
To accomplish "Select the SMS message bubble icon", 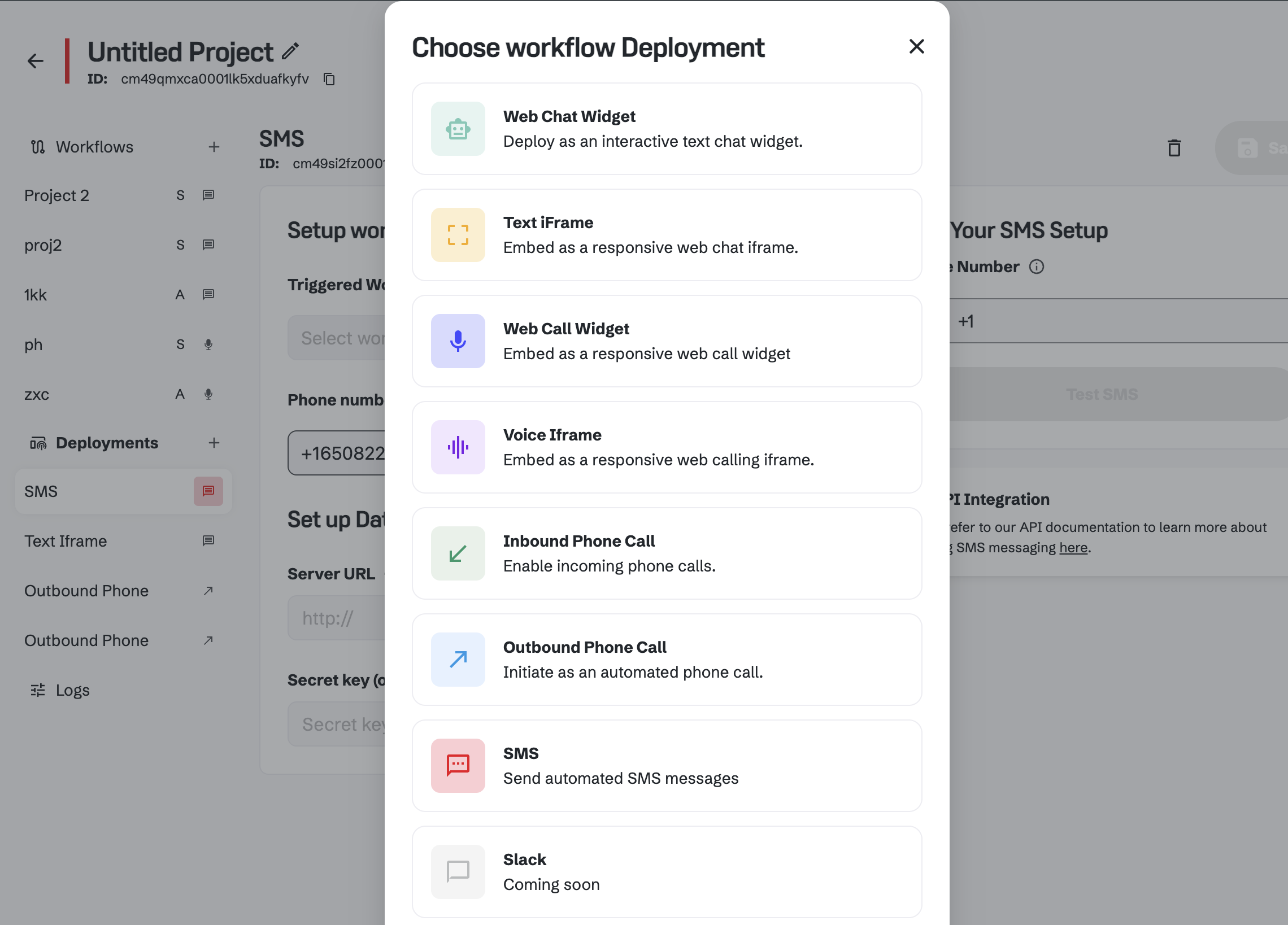I will (458, 765).
